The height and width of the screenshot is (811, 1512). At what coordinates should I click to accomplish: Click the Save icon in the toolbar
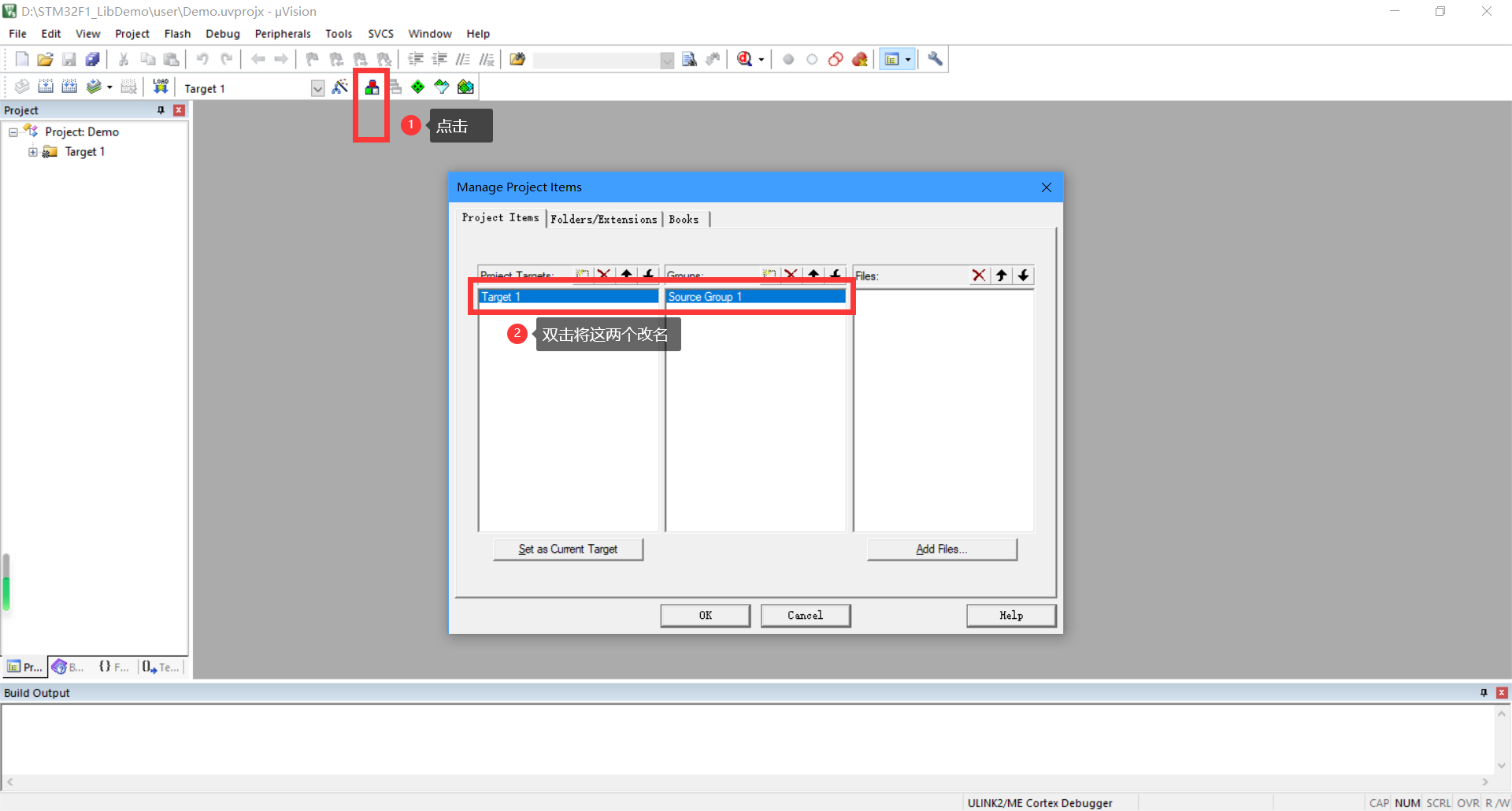pos(69,59)
